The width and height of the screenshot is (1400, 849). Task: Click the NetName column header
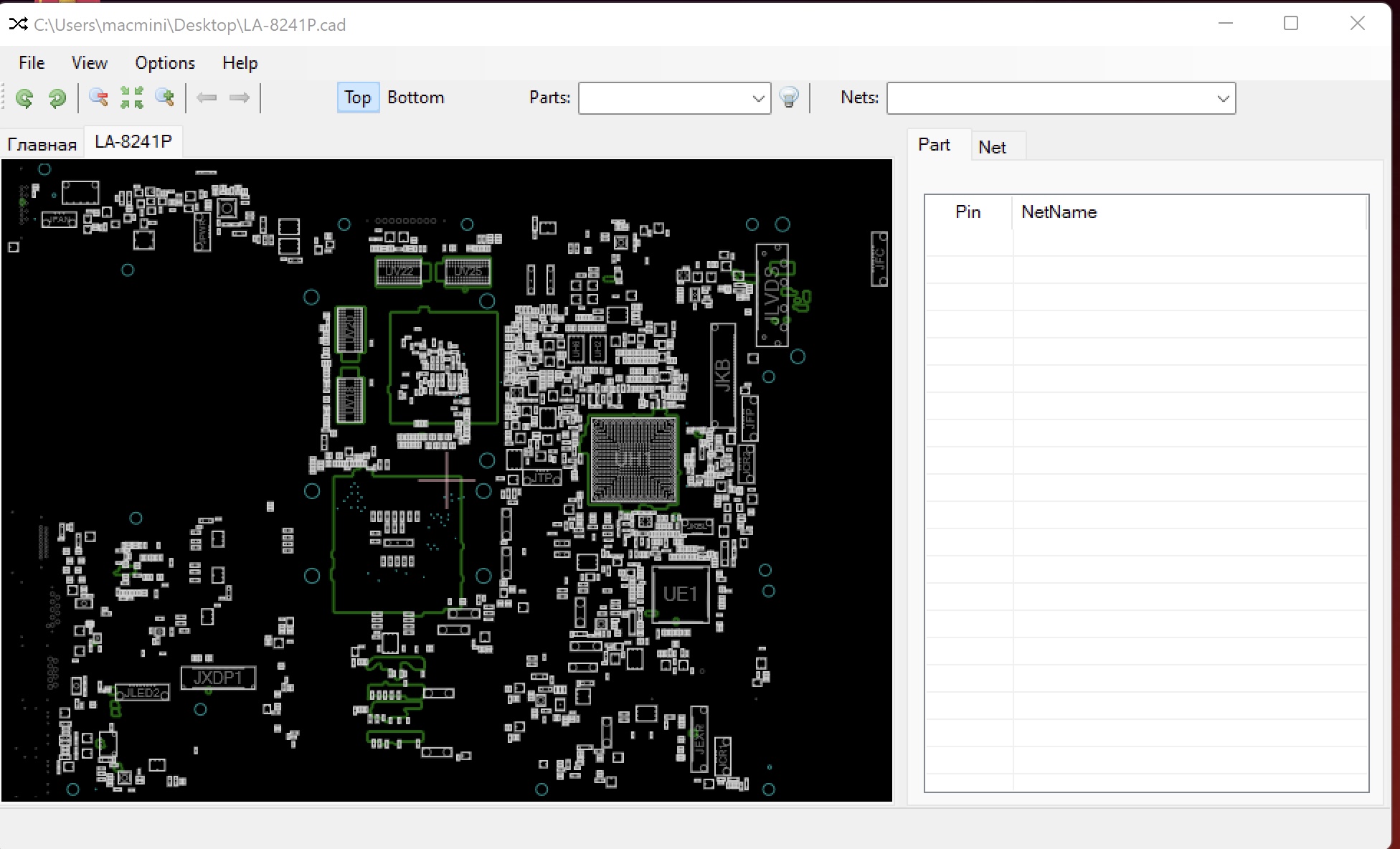click(x=1059, y=212)
